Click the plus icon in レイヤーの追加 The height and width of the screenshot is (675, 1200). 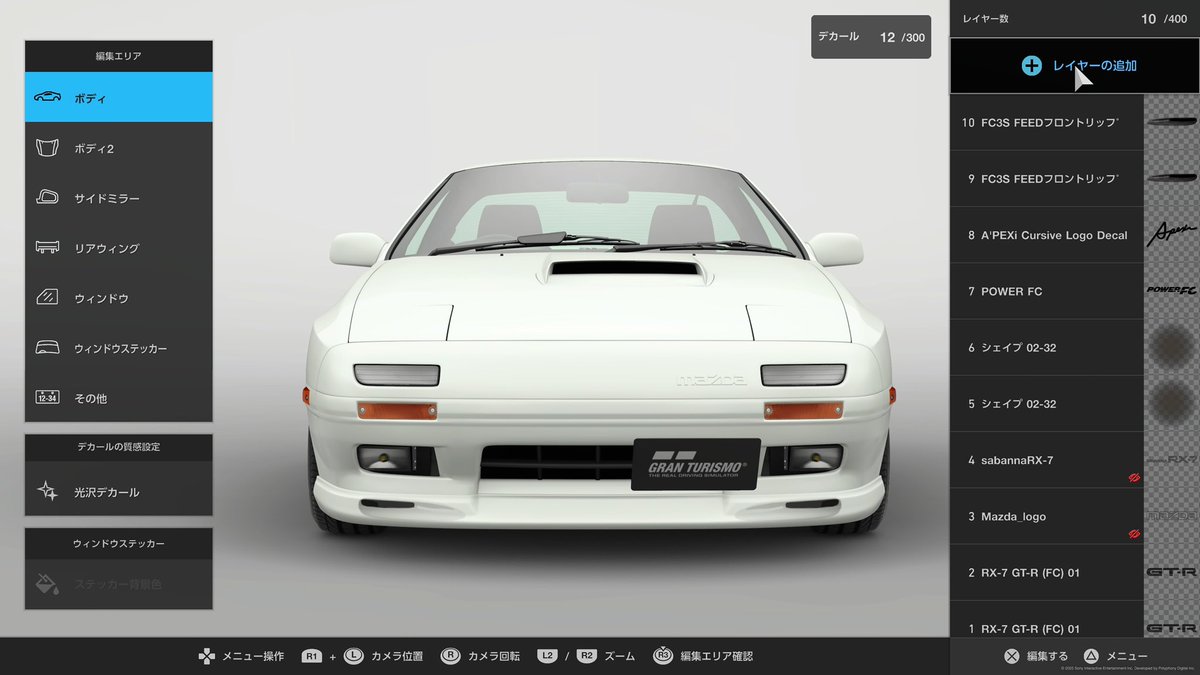(1031, 66)
